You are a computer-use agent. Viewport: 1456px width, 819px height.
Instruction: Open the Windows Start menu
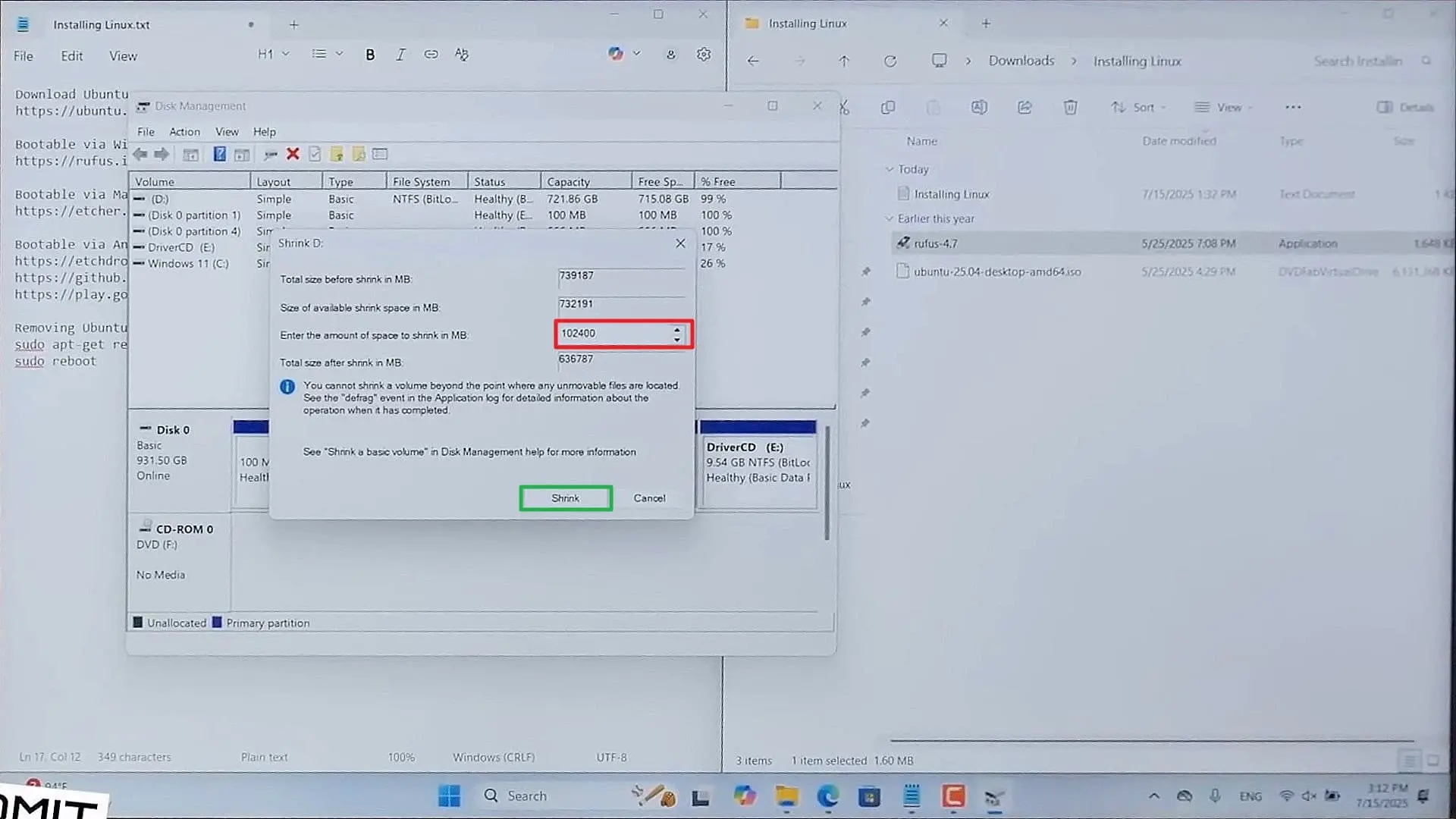click(x=449, y=796)
